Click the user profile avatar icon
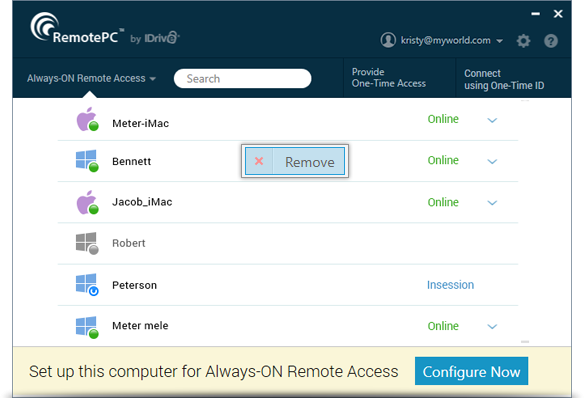 tap(388, 40)
